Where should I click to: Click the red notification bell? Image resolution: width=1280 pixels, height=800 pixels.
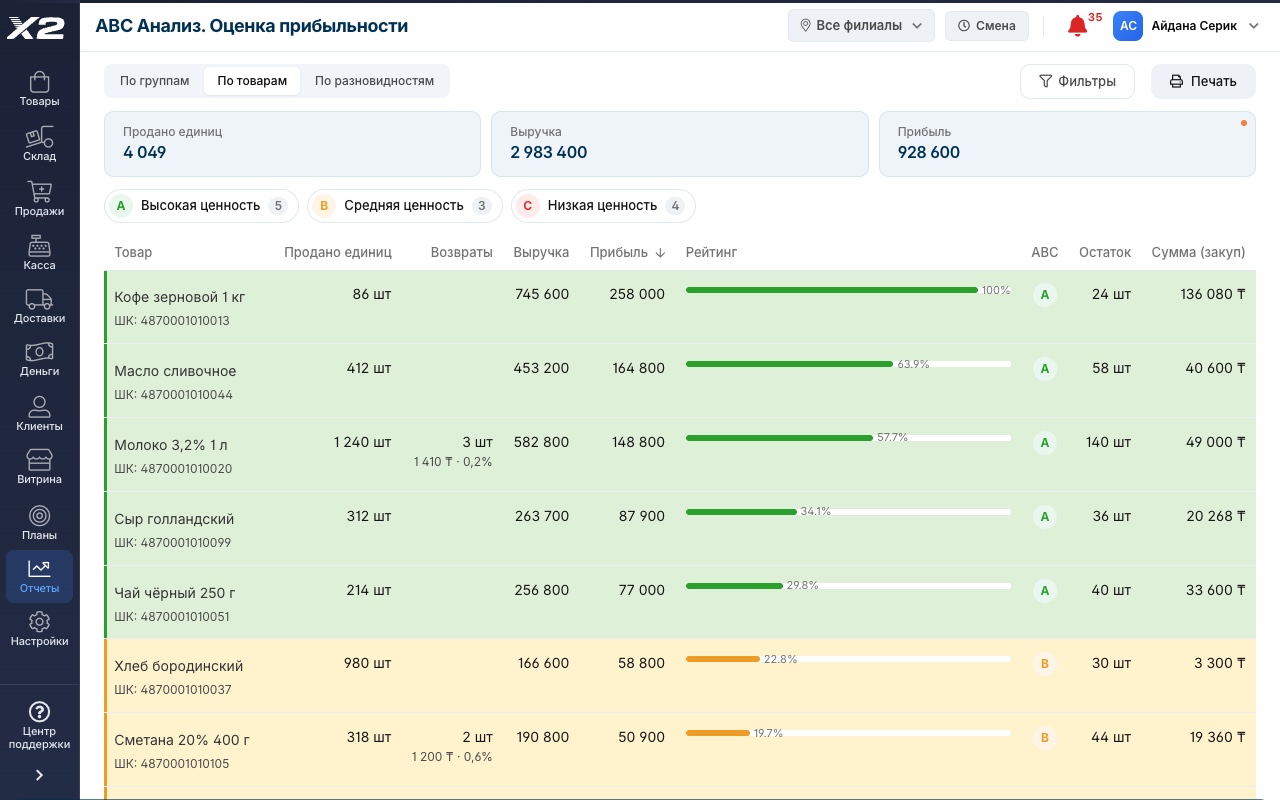click(1077, 26)
